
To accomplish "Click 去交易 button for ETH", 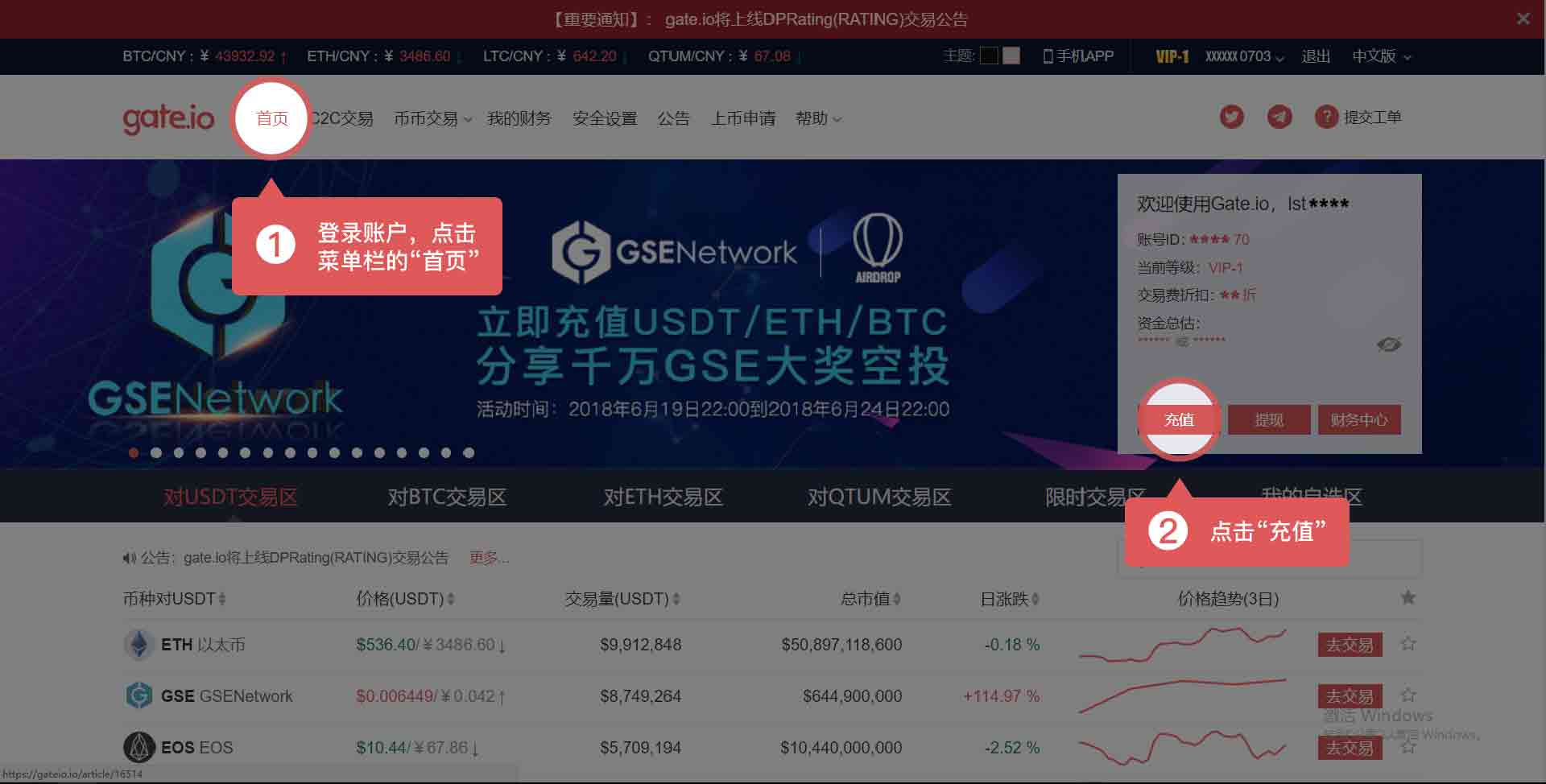I will pos(1350,645).
